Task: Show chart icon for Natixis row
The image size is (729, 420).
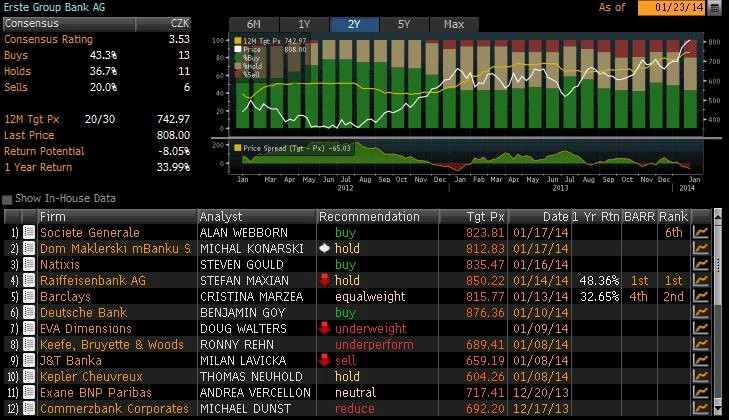Action: [701, 264]
